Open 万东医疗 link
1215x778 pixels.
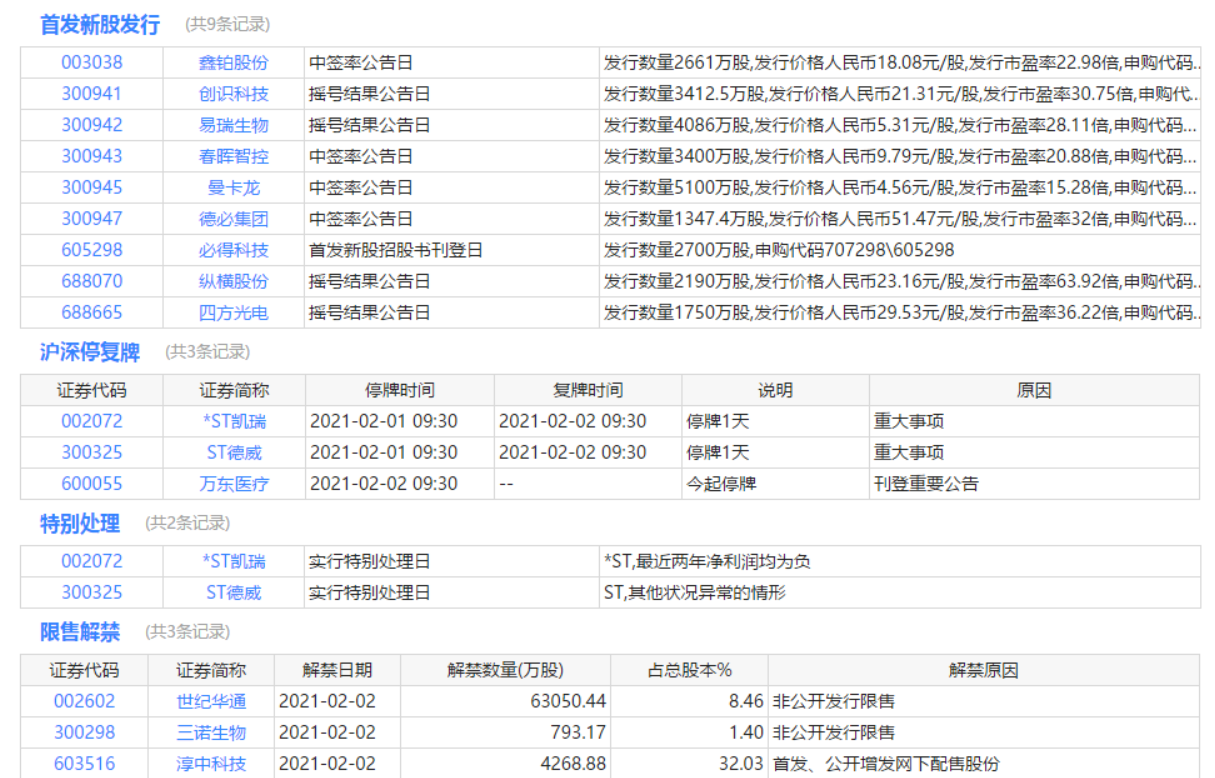click(233, 484)
